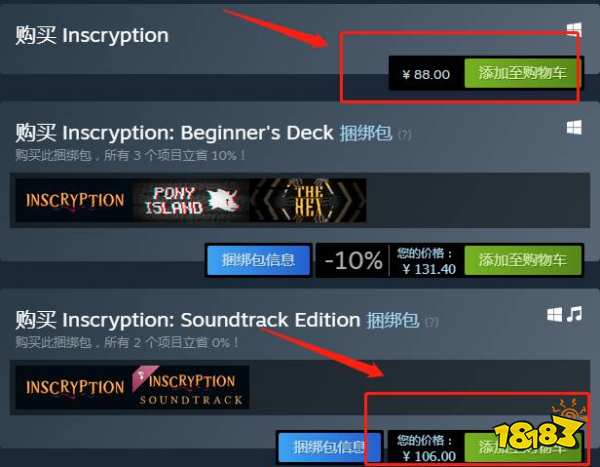Select The Hex game thumbnail
The image size is (600, 467).
308,200
